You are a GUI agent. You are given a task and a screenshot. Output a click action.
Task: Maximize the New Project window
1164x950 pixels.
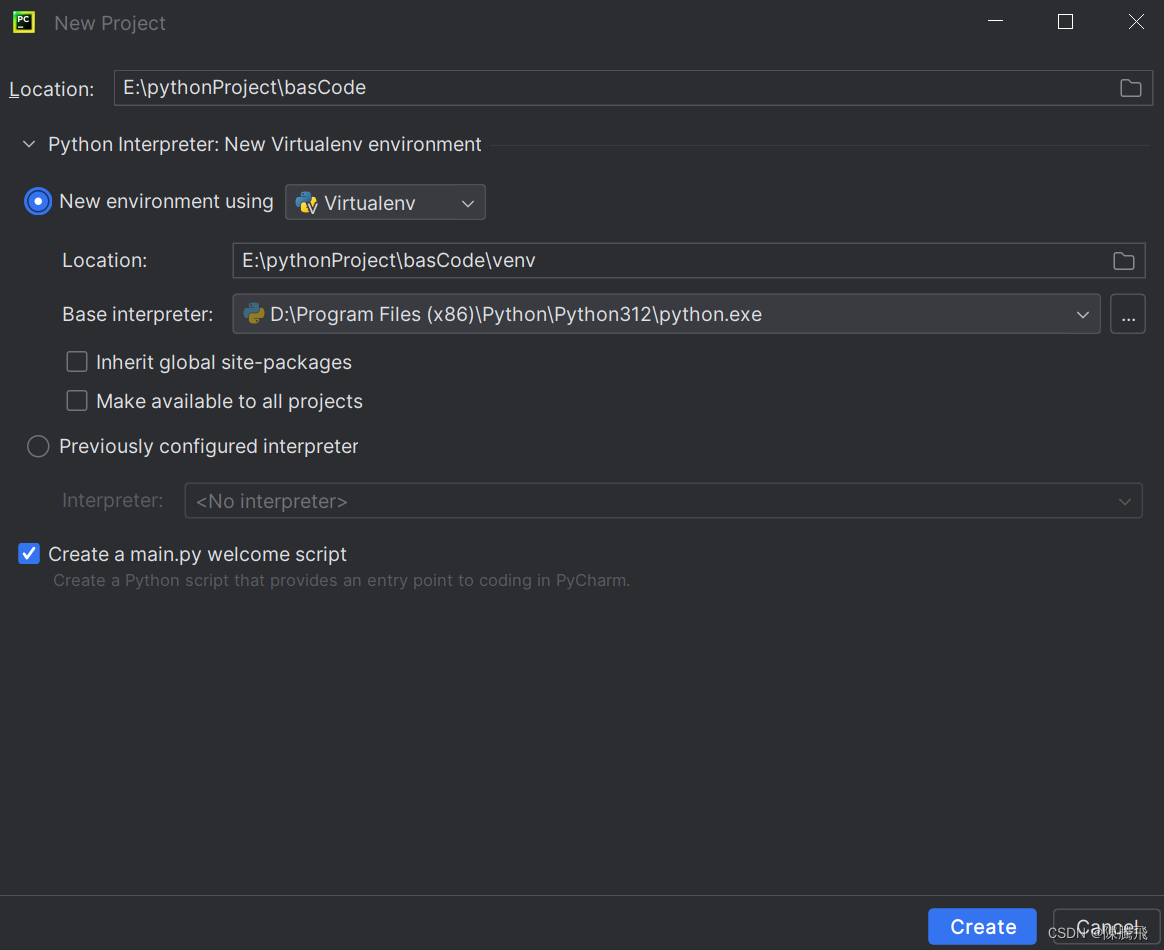pos(1065,22)
